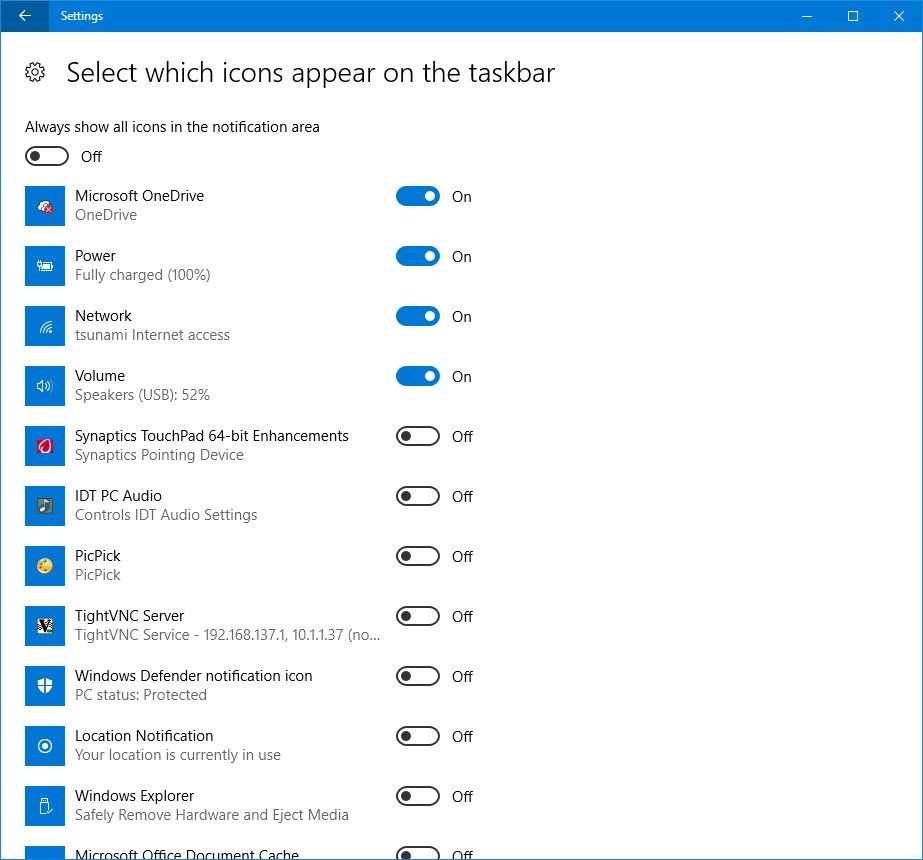Click the Volume speaker icon

44,386
